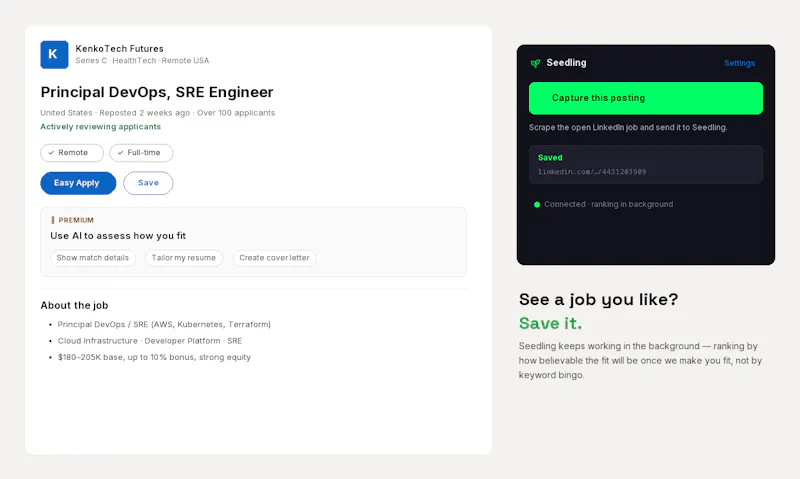
Task: Show match details
Action: point(93,258)
